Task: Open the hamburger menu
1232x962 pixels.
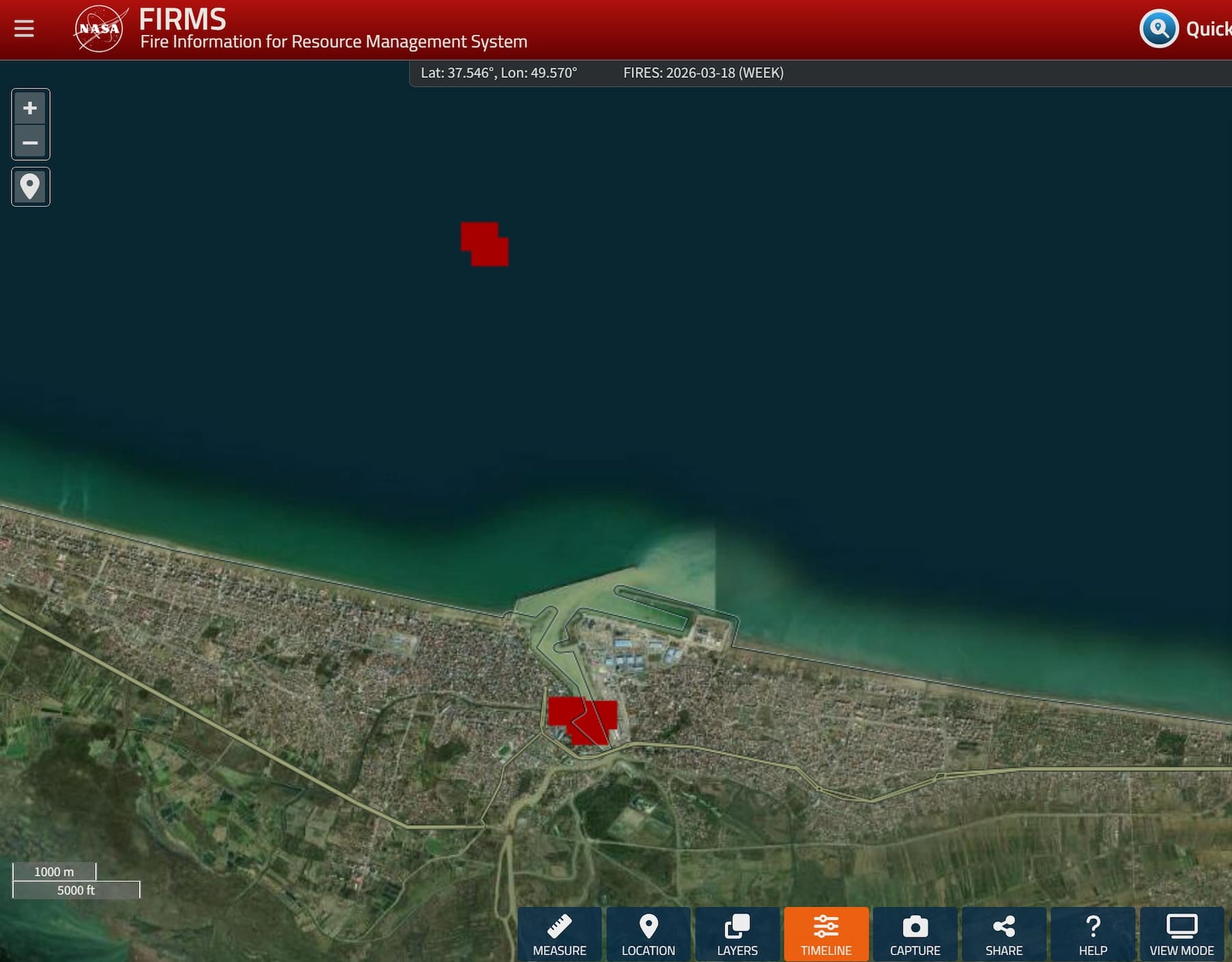Action: pyautogui.click(x=24, y=29)
